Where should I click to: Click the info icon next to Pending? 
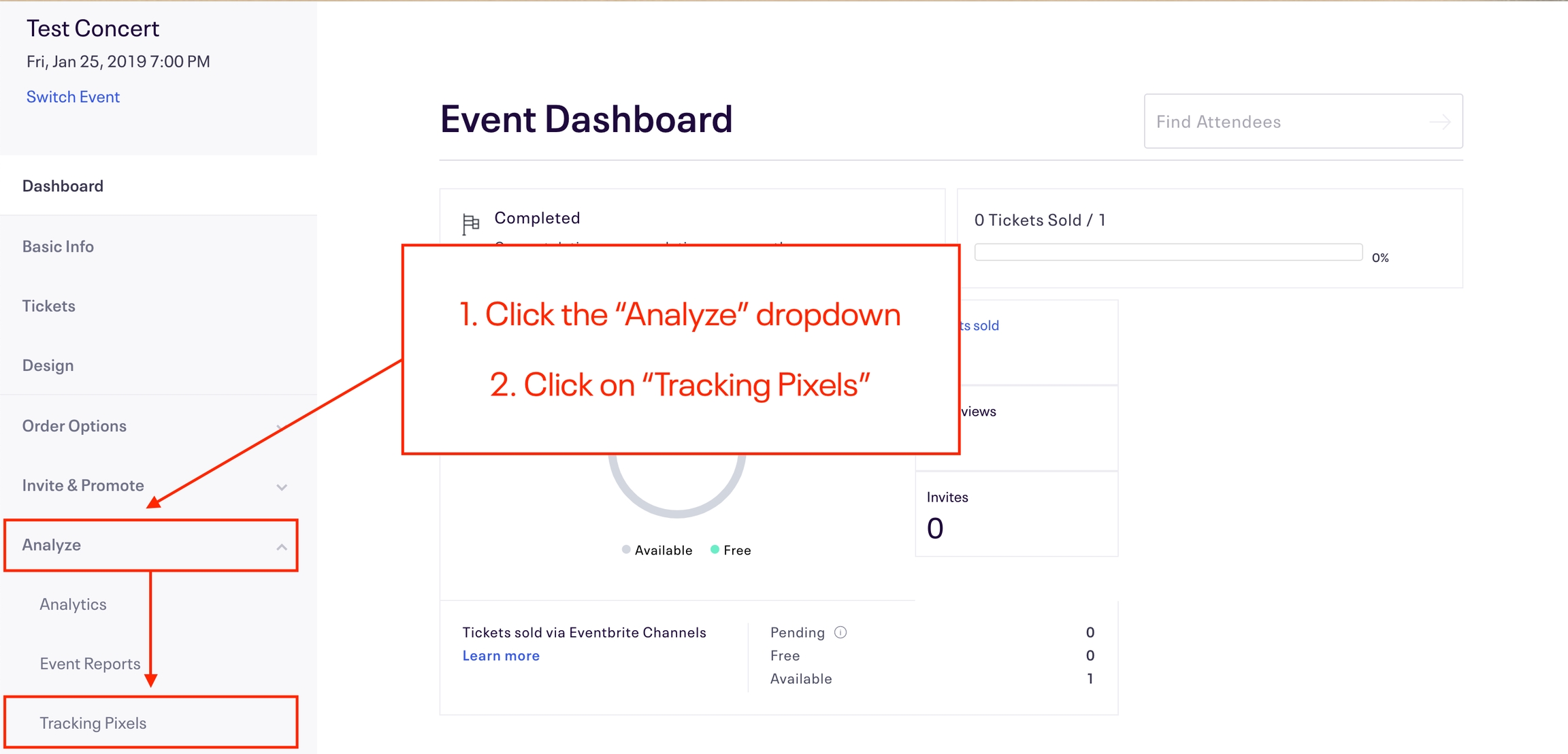click(840, 632)
